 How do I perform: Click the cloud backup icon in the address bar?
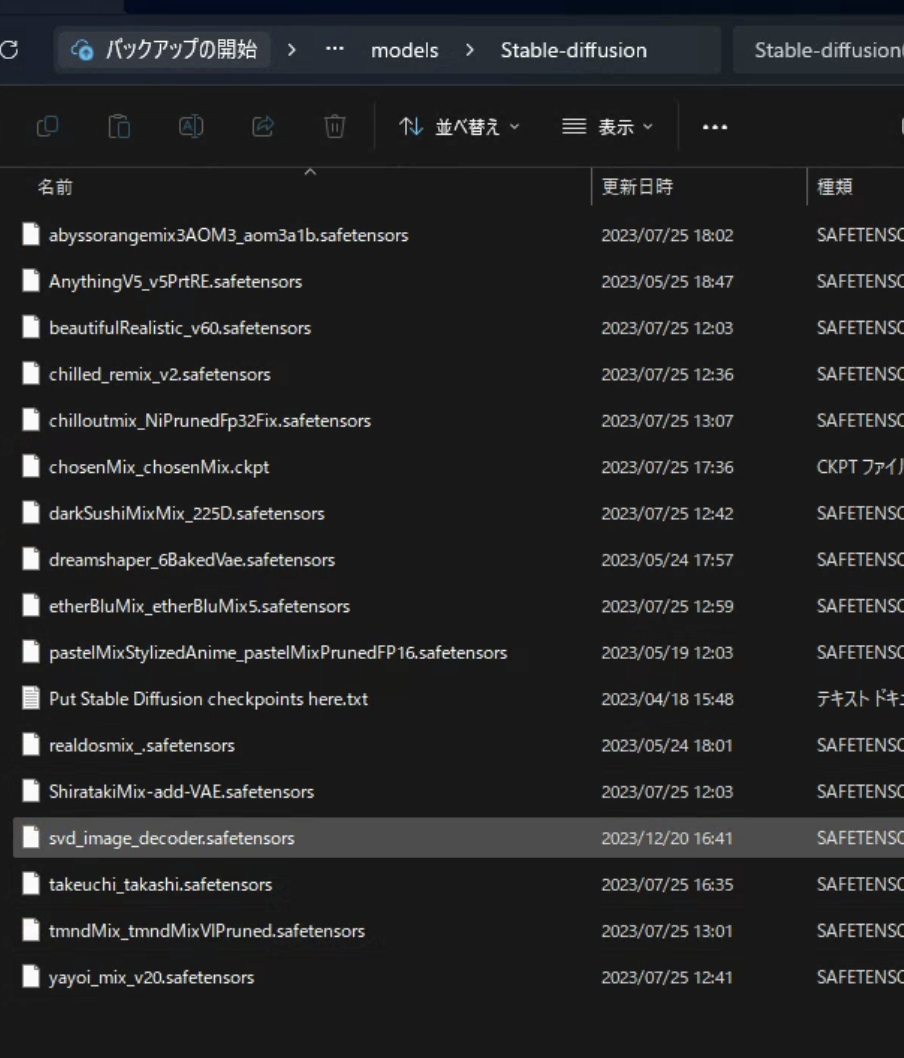coord(82,50)
